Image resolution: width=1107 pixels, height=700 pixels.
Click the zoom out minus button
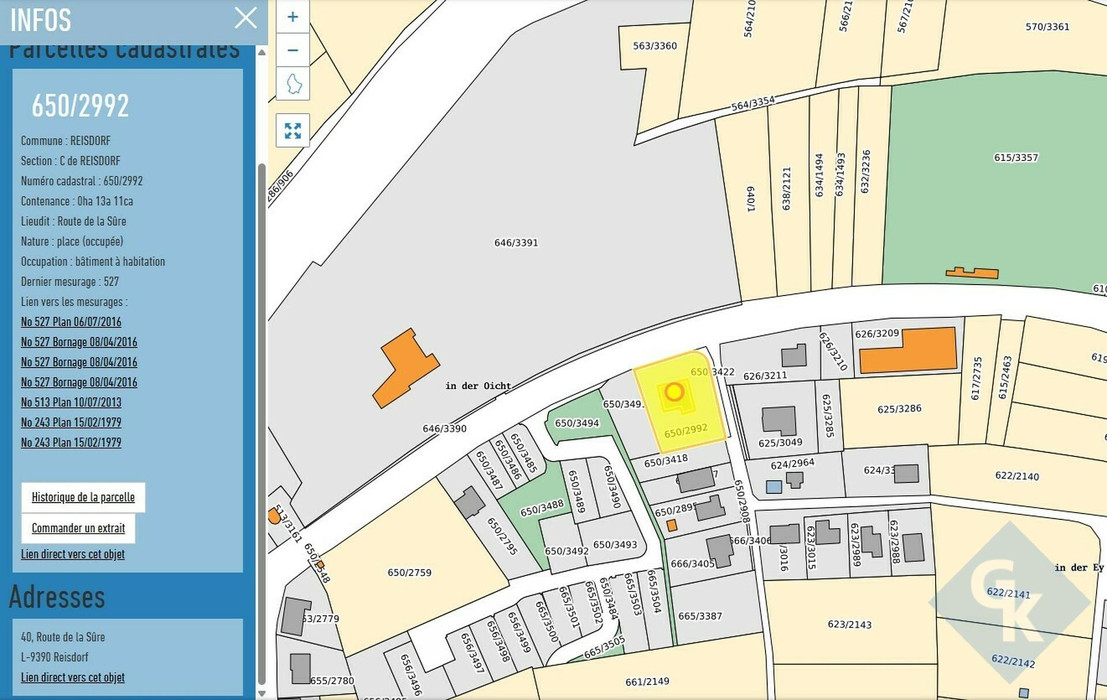(x=292, y=50)
